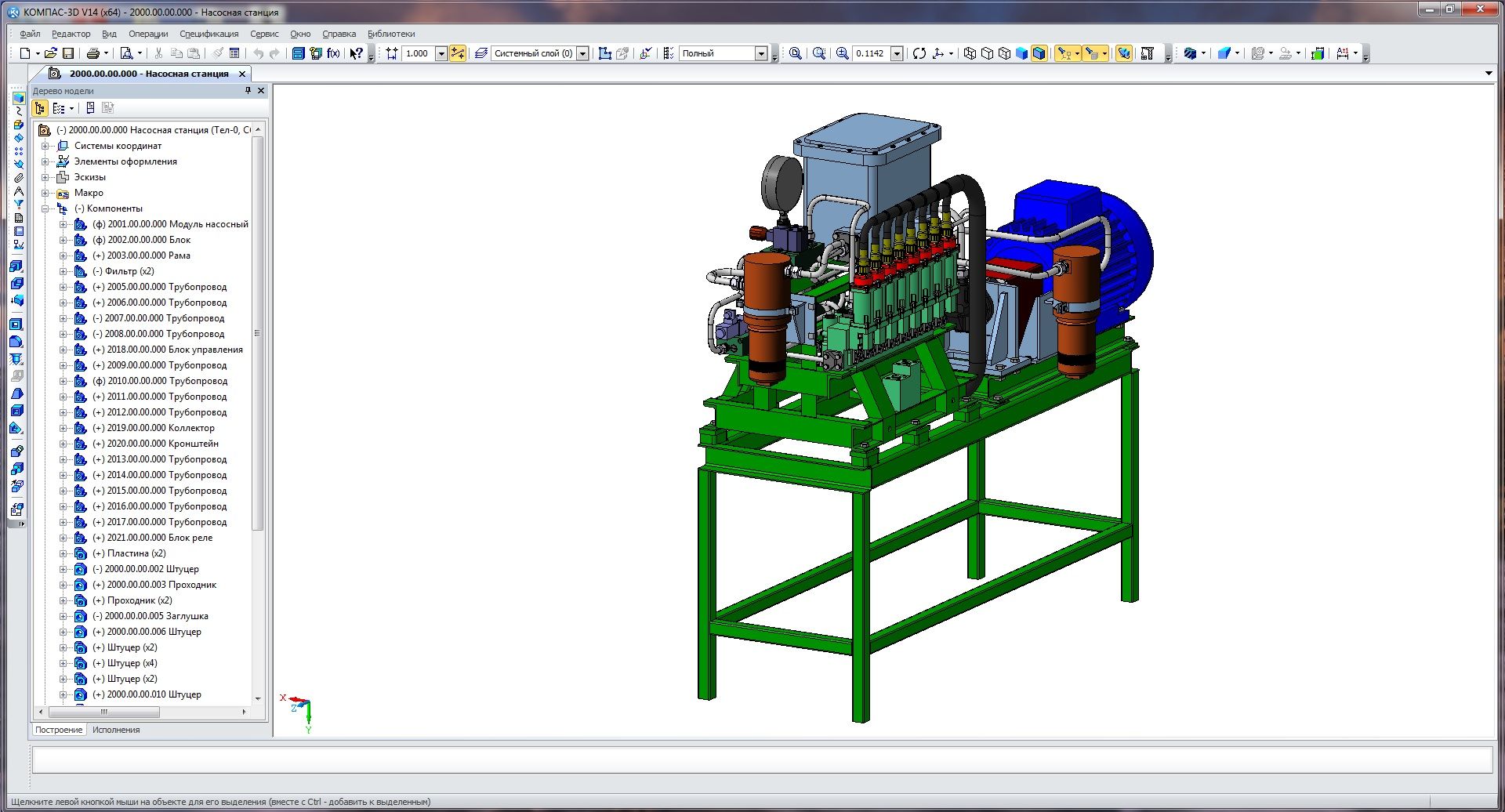Toggle the perspective view button
The height and width of the screenshot is (812, 1505).
coord(1124,53)
